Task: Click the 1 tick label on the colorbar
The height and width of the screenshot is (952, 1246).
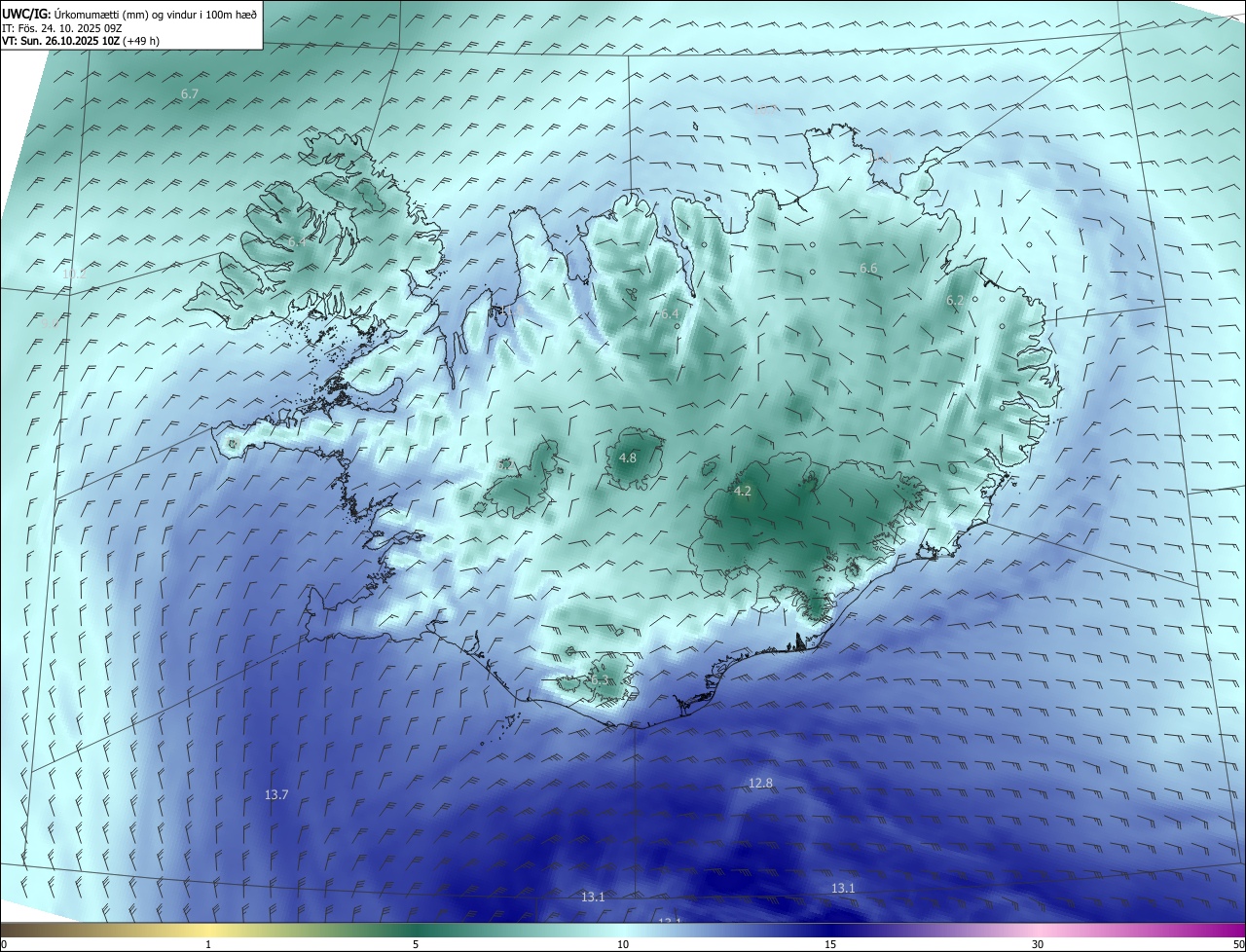Action: tap(208, 944)
